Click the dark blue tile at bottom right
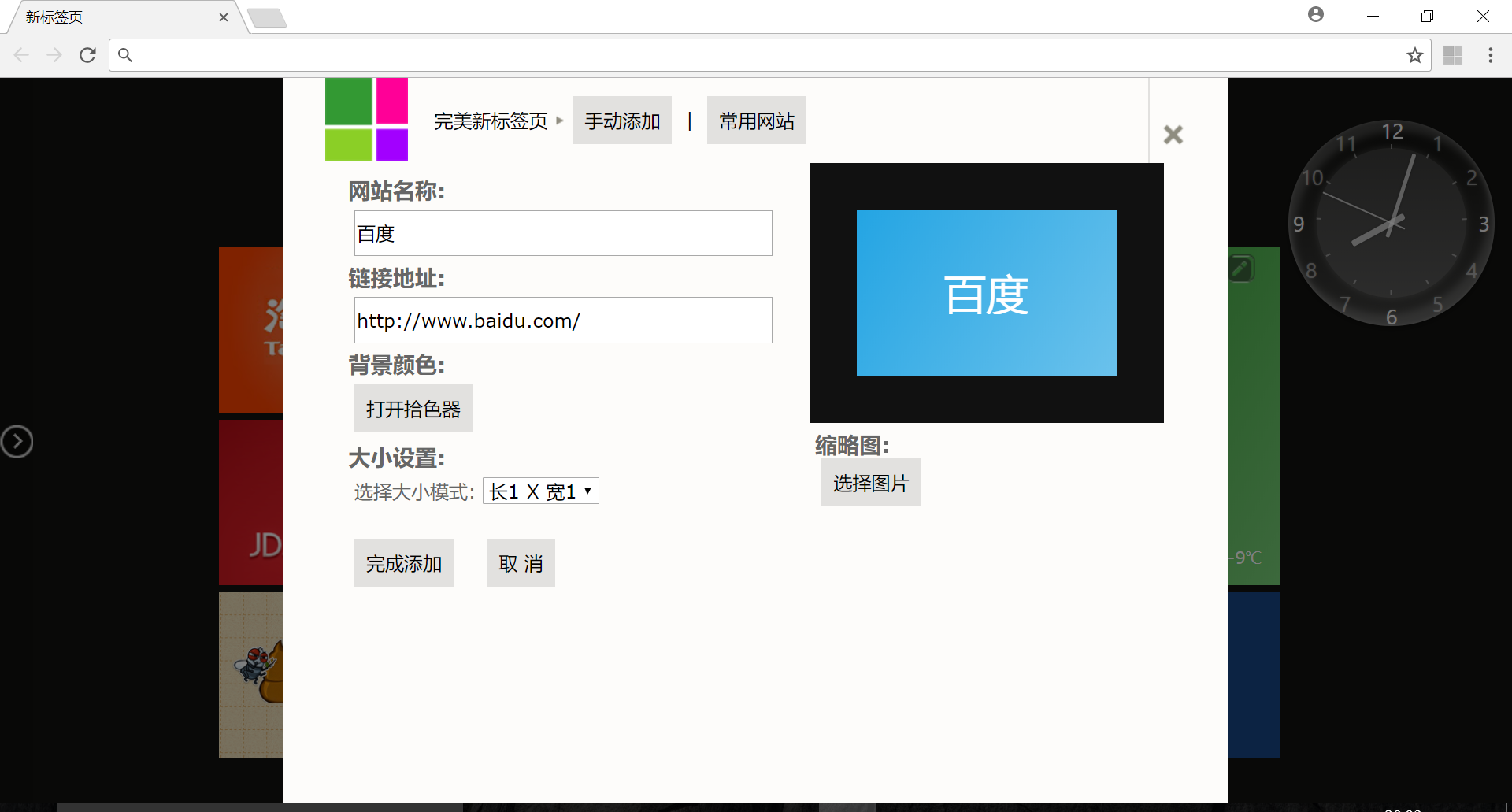The image size is (1512, 812). 1254,675
